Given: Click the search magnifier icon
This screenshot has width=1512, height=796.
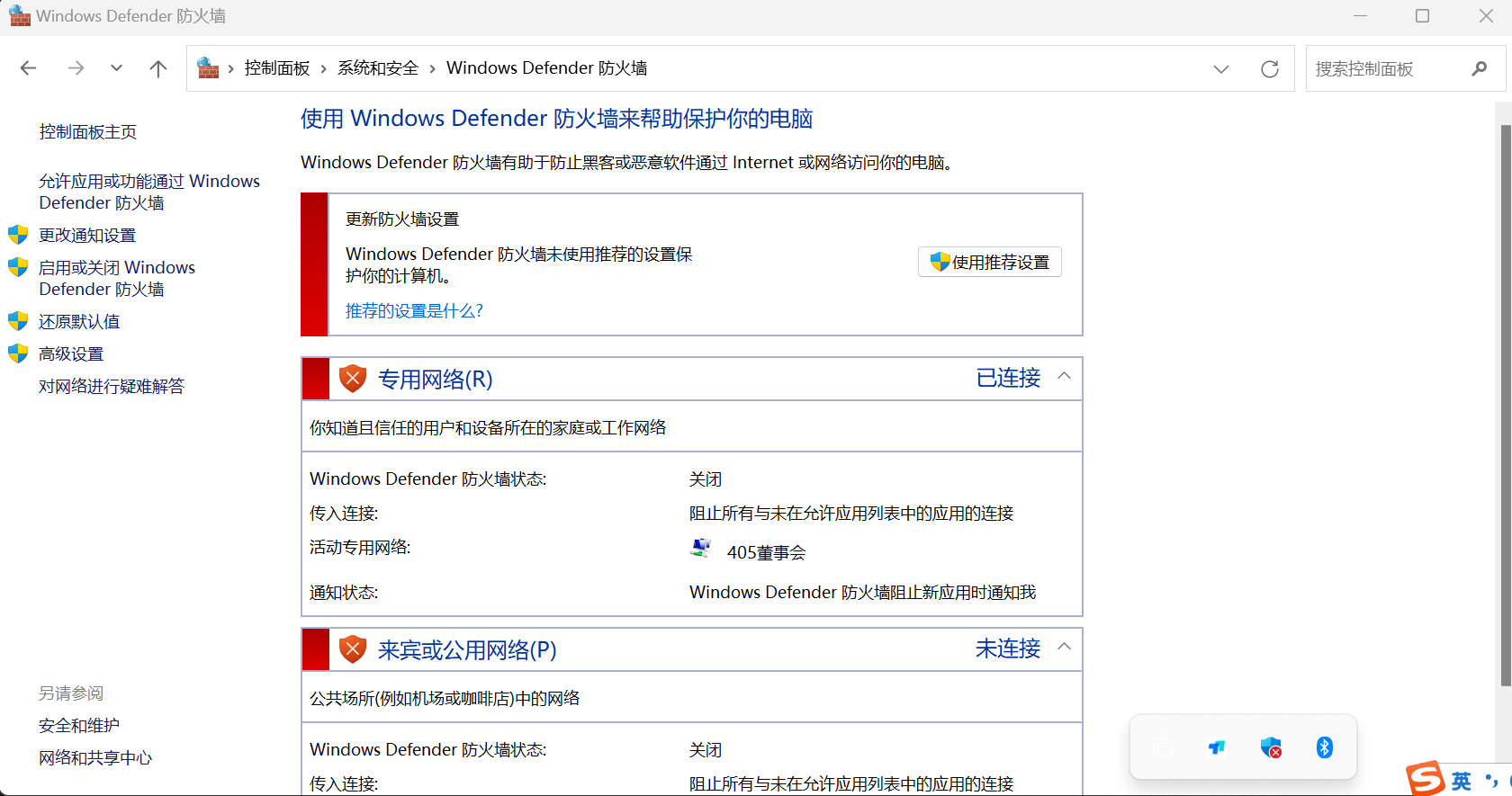Looking at the screenshot, I should (1480, 68).
